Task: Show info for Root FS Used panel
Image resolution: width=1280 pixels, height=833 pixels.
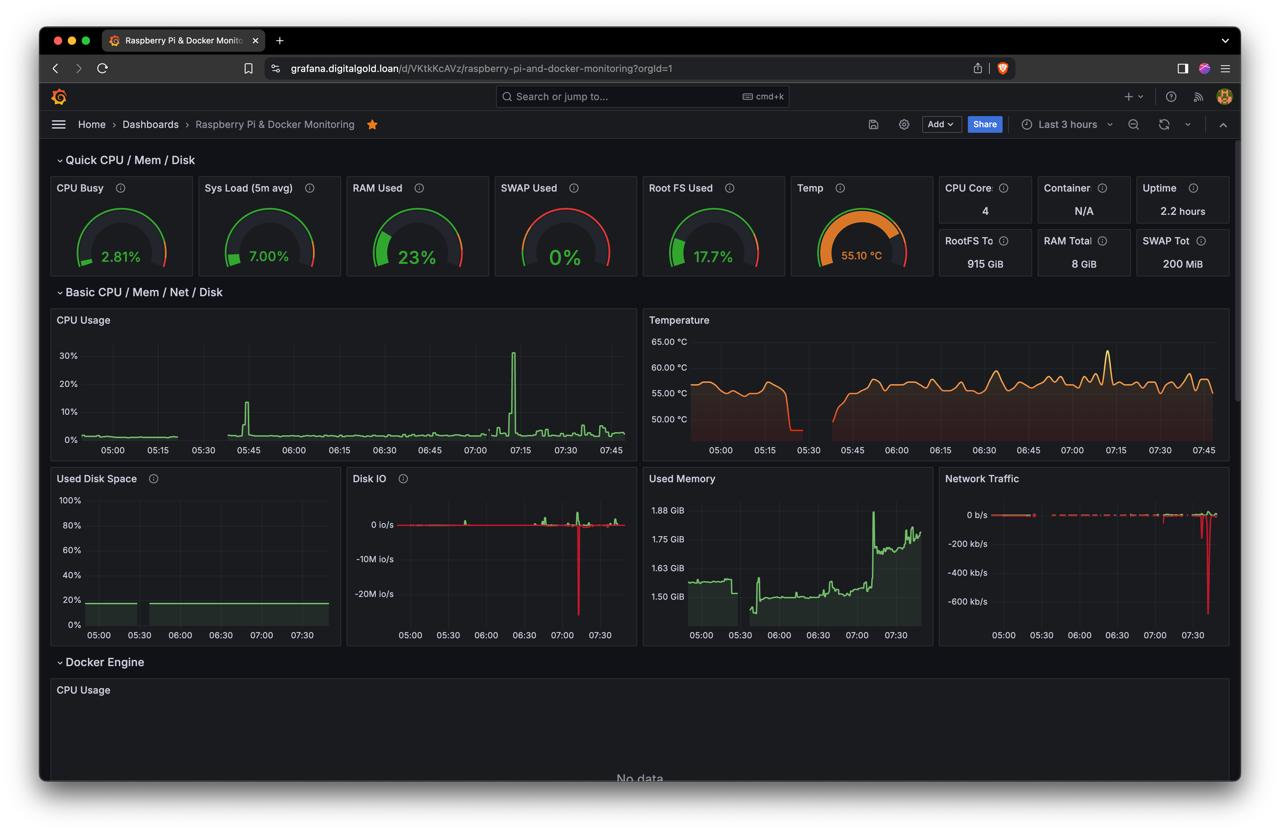Action: [729, 188]
